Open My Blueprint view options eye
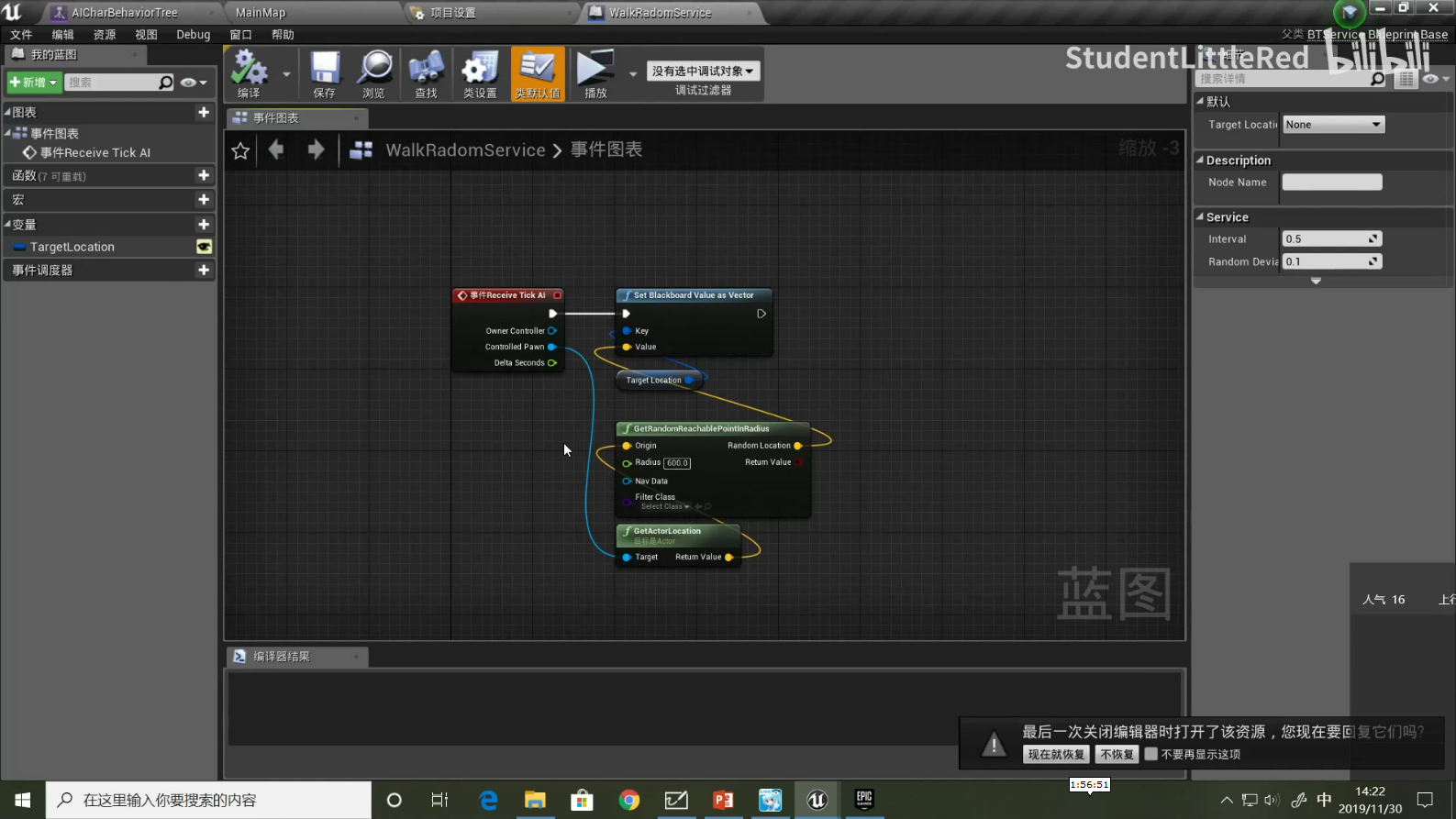The image size is (1456, 819). coord(193,83)
